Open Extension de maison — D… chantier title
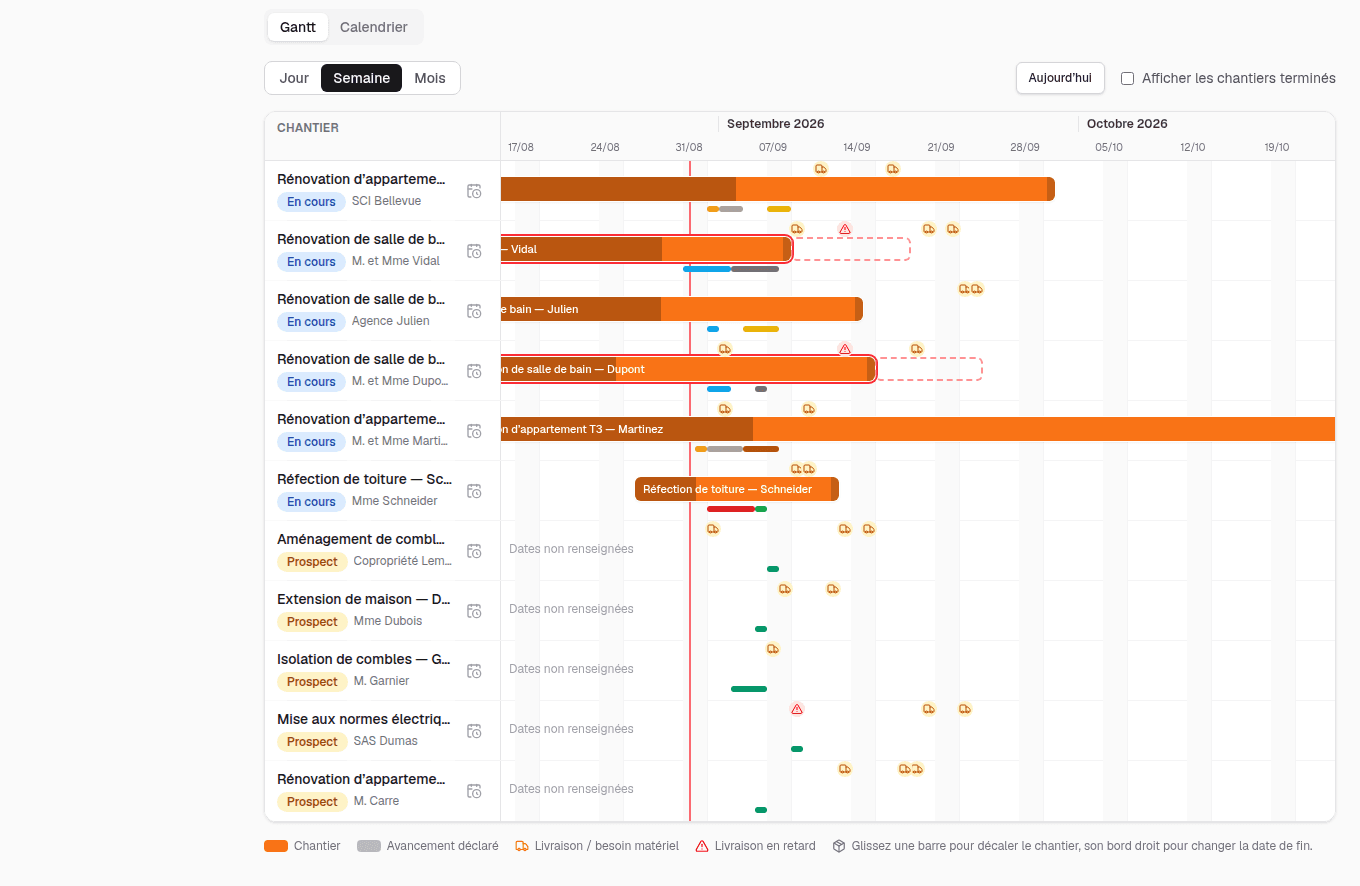1360x886 pixels. [x=364, y=599]
